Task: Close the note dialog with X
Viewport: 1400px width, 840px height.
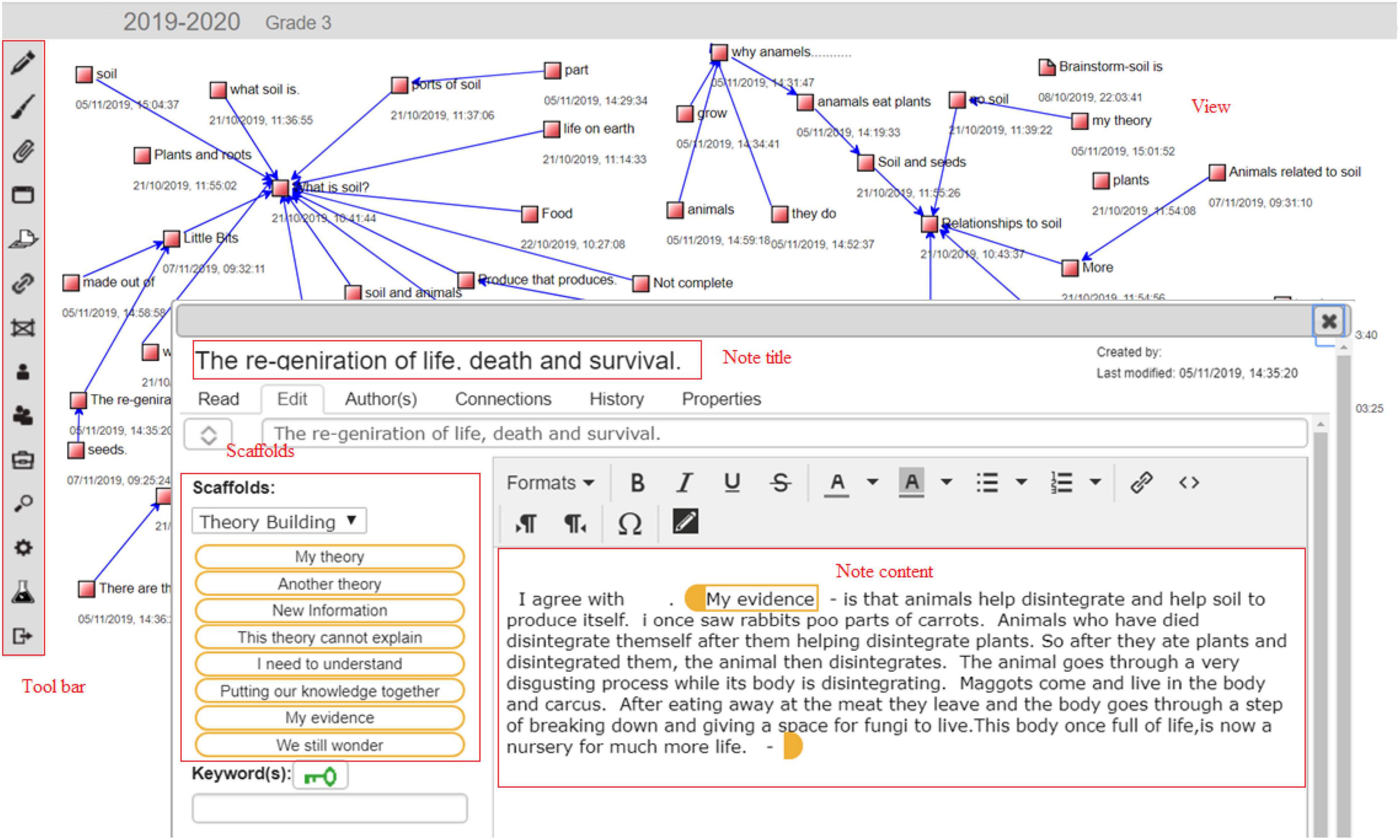Action: coord(1329,321)
